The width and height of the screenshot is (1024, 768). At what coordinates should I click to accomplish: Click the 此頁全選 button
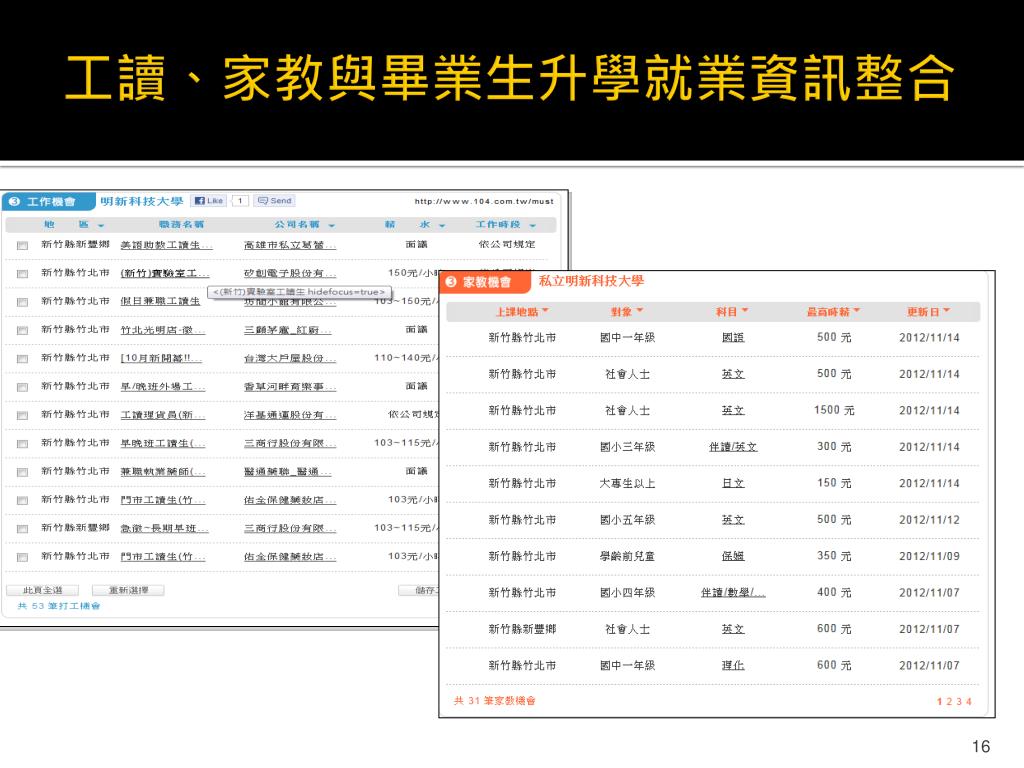coord(42,590)
